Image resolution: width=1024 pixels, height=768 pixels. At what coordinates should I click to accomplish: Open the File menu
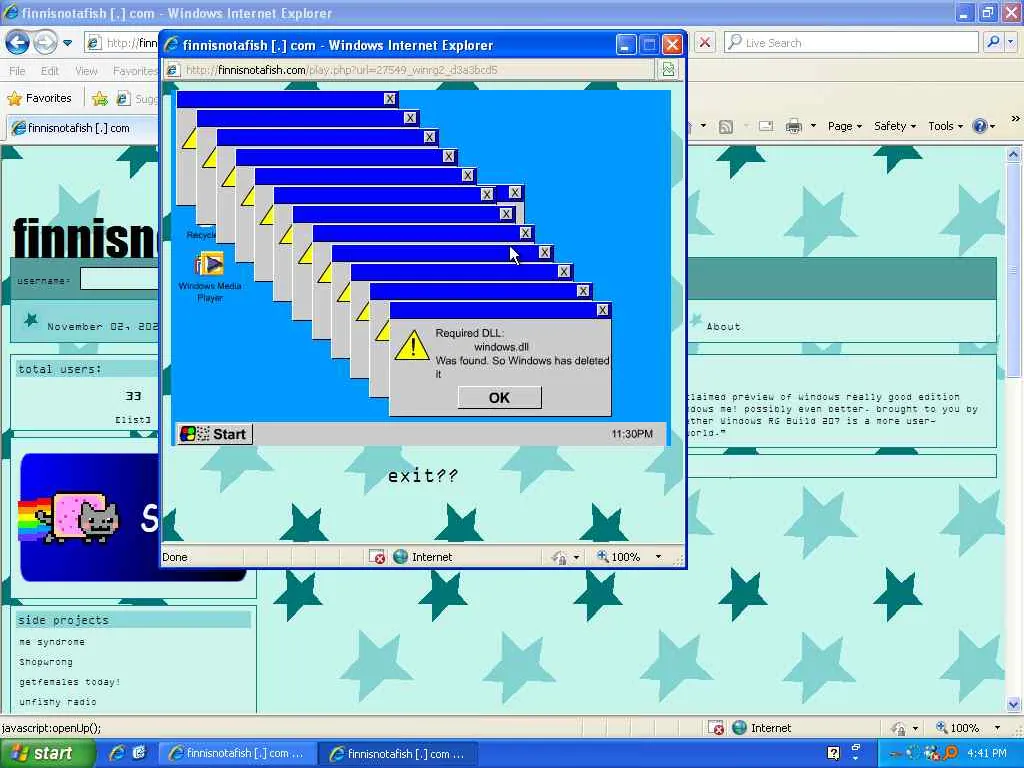click(x=18, y=71)
